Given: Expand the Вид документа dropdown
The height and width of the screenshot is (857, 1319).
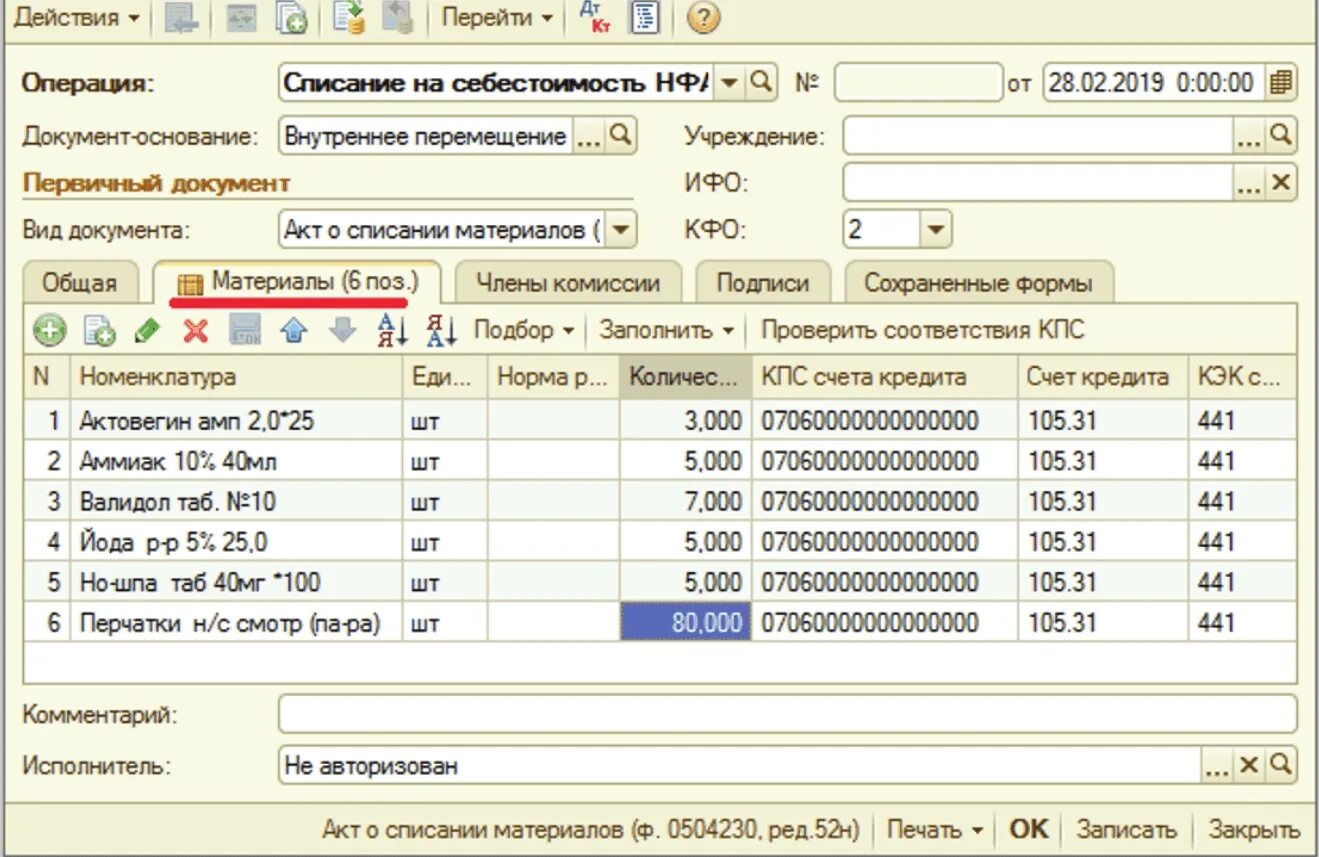Looking at the screenshot, I should 620,231.
